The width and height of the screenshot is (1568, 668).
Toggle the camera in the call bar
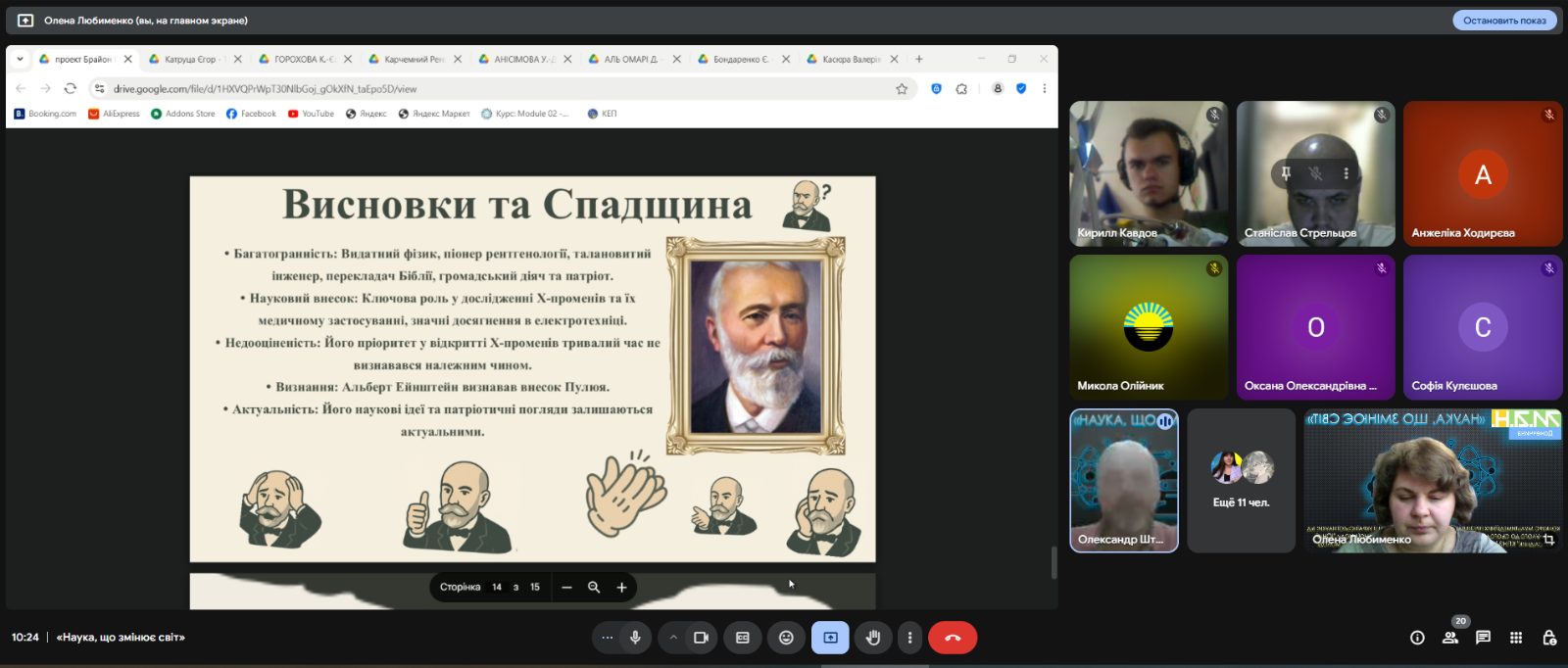[701, 638]
